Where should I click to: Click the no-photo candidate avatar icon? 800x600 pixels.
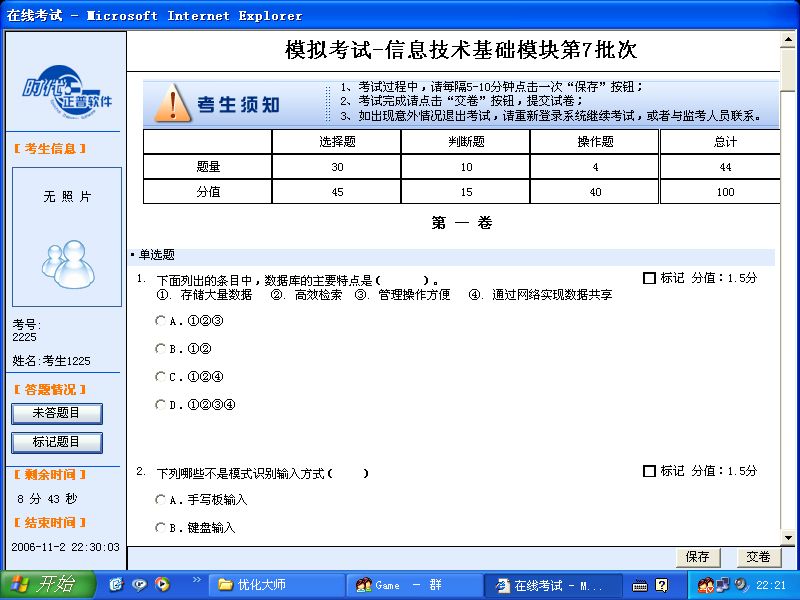pos(67,258)
